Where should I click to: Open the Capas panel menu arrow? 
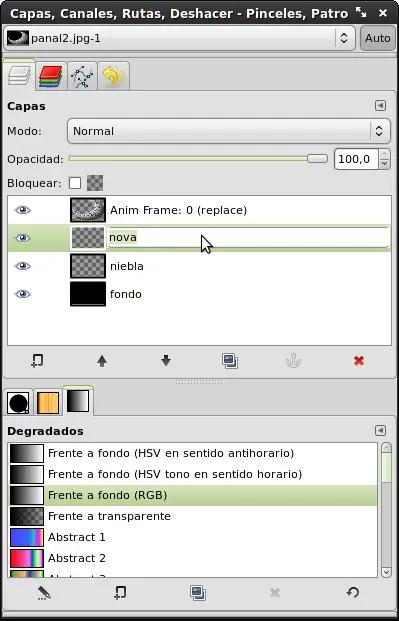(x=380, y=106)
